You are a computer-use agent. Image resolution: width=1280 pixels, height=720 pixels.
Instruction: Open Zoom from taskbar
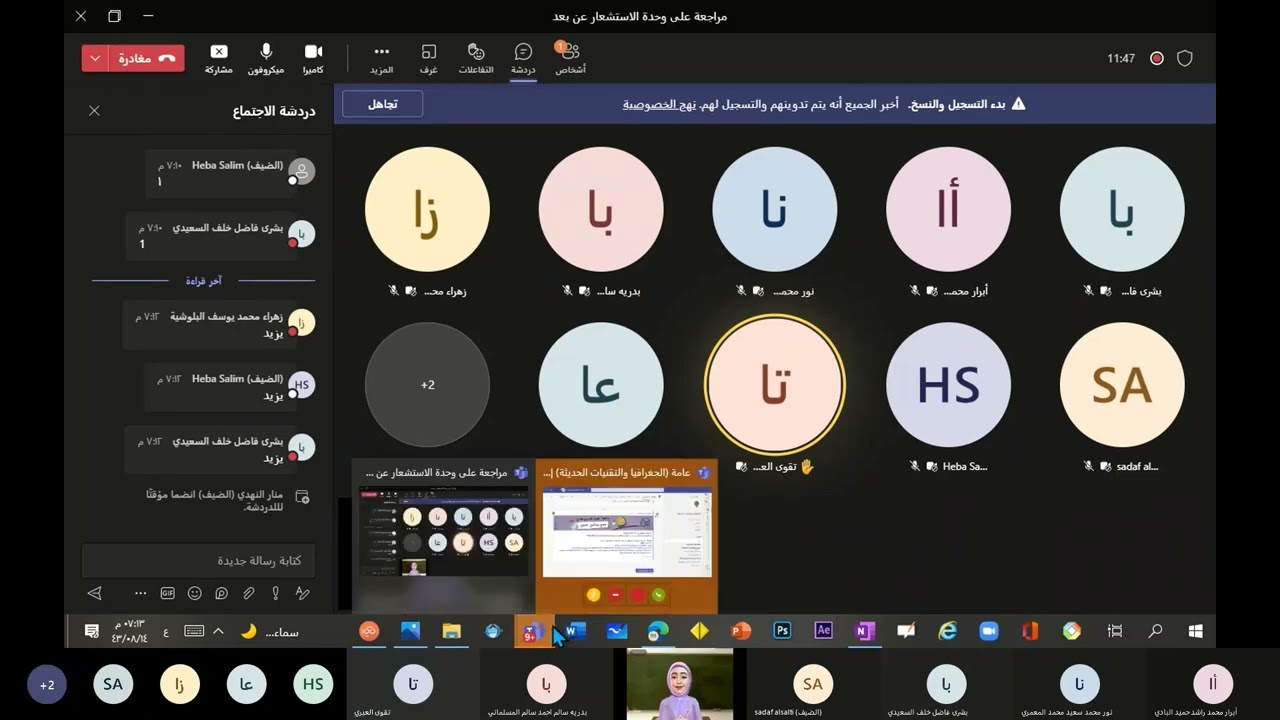pos(989,631)
